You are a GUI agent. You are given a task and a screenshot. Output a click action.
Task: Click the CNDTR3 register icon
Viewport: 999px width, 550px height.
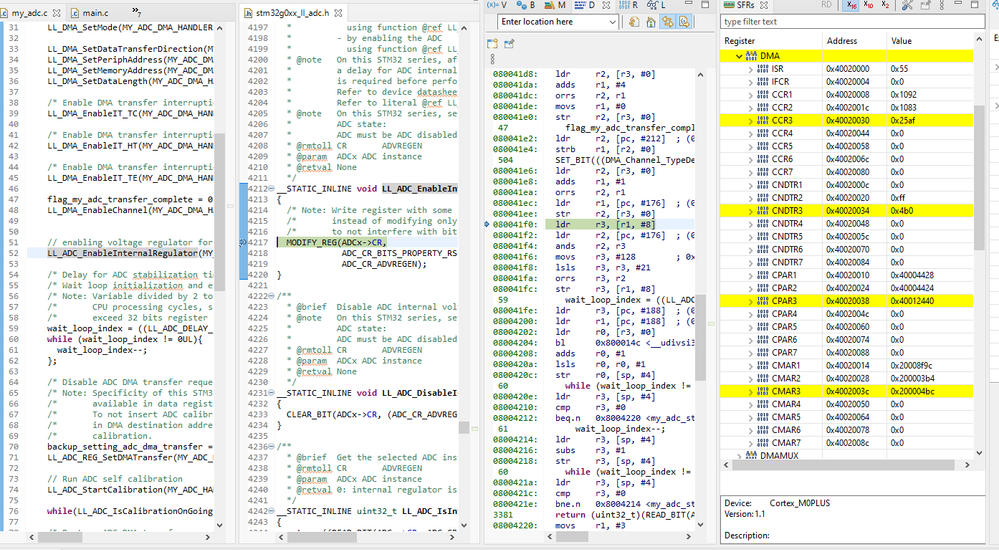763,211
